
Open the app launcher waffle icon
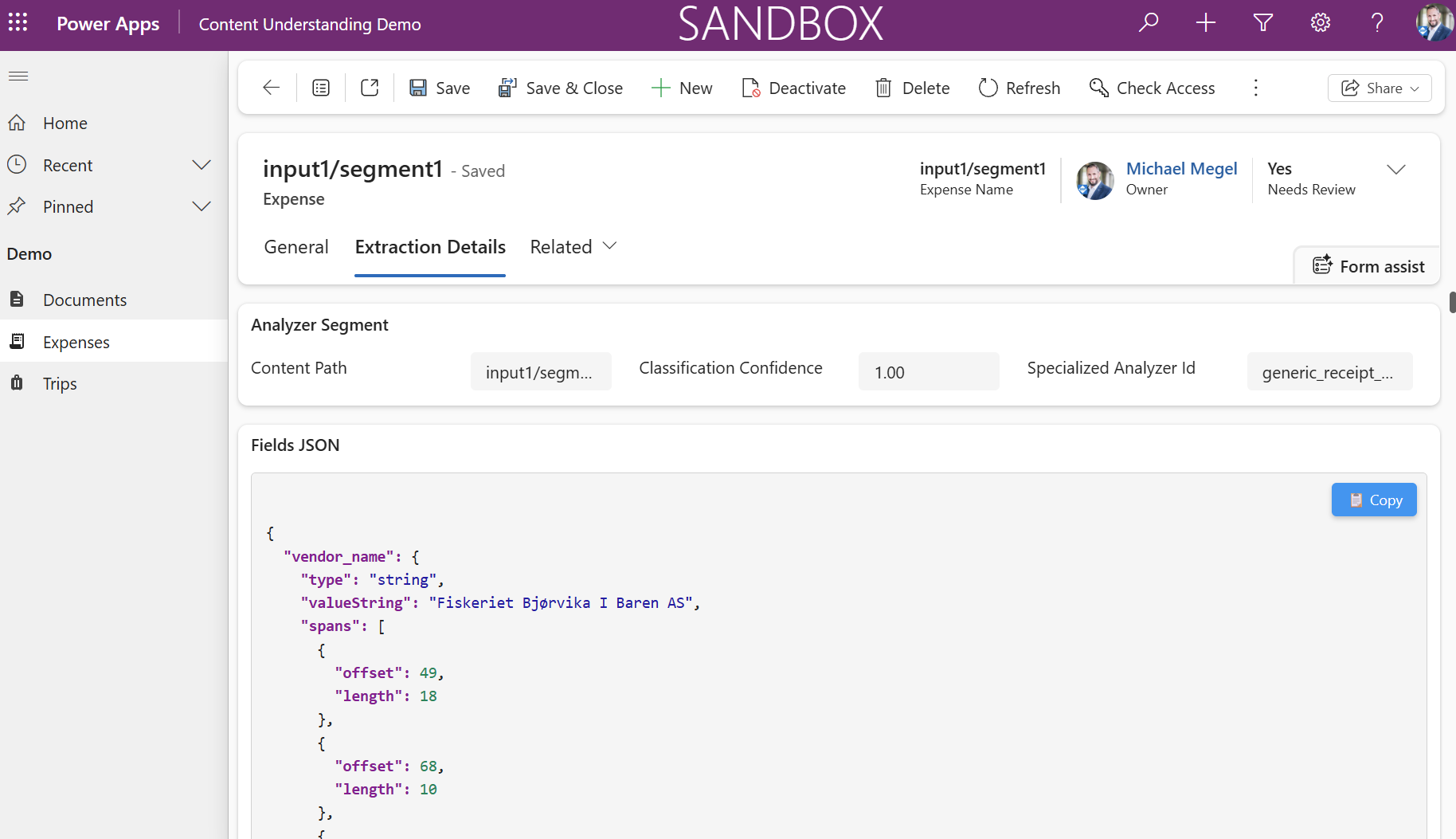[x=18, y=22]
